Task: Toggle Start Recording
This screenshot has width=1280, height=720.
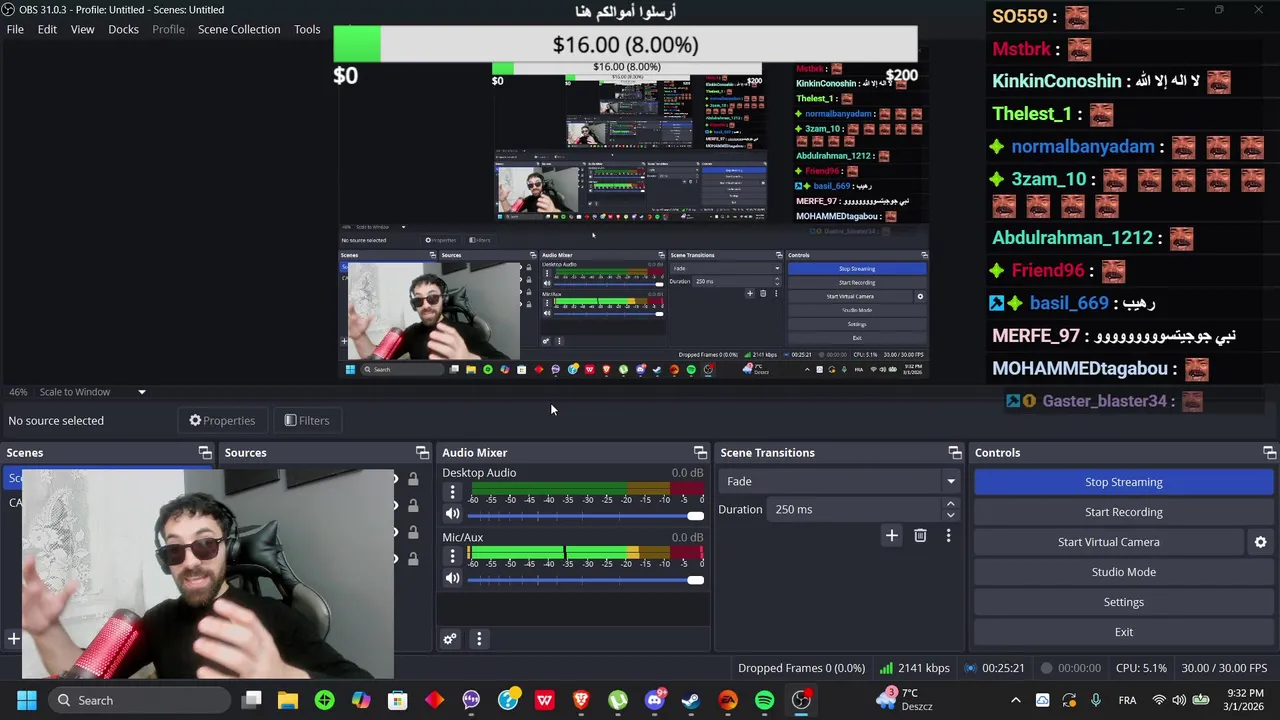Action: tap(1124, 512)
